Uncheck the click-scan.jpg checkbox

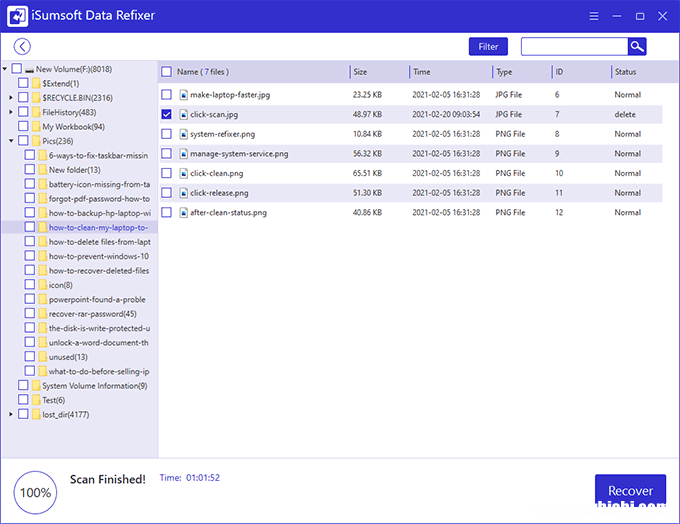(167, 115)
